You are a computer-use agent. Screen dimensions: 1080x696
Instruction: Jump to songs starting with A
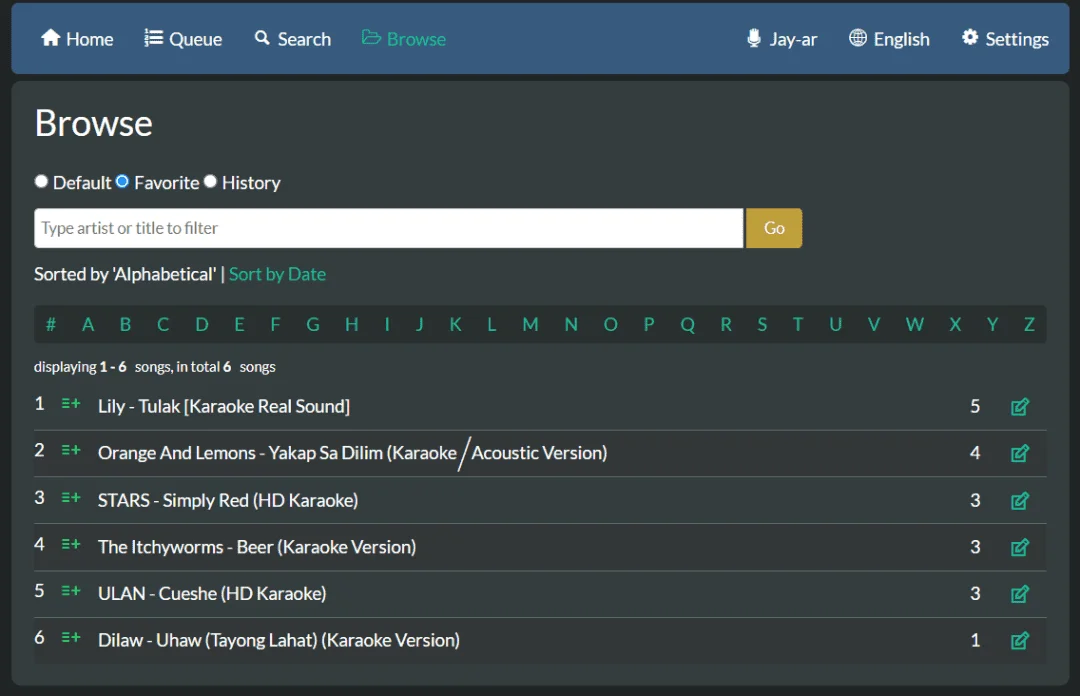(88, 324)
